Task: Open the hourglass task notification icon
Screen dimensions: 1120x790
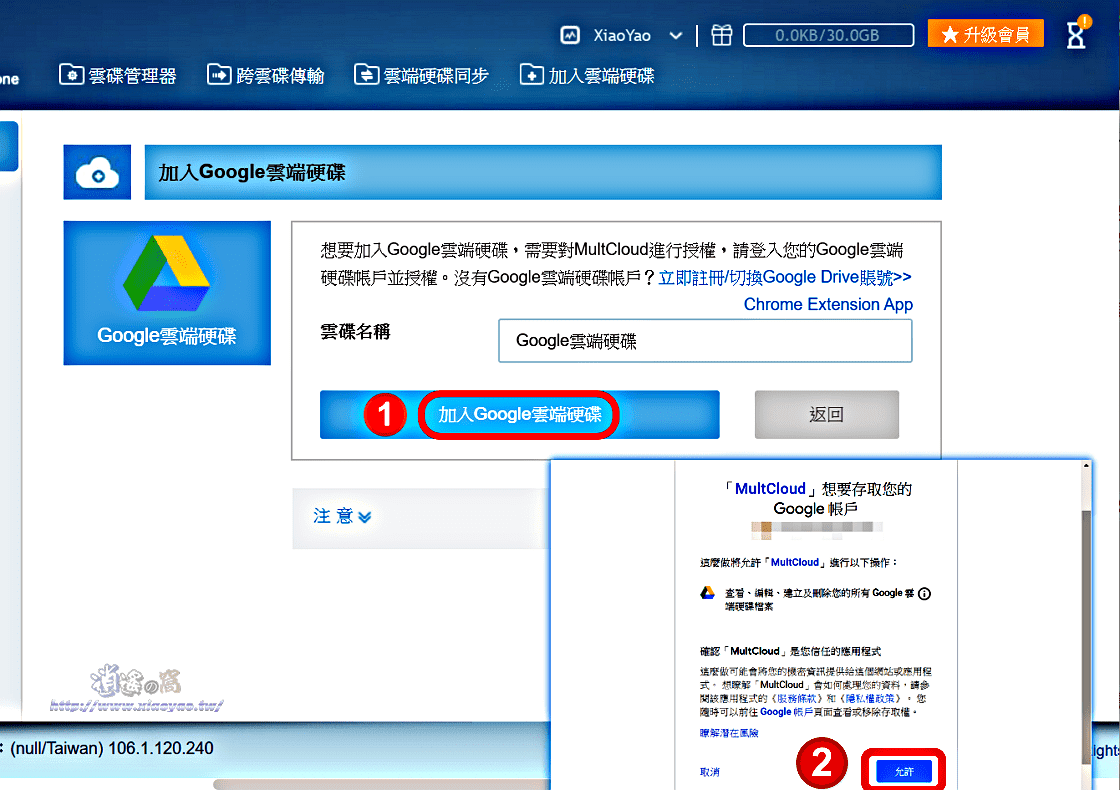Action: coord(1076,34)
